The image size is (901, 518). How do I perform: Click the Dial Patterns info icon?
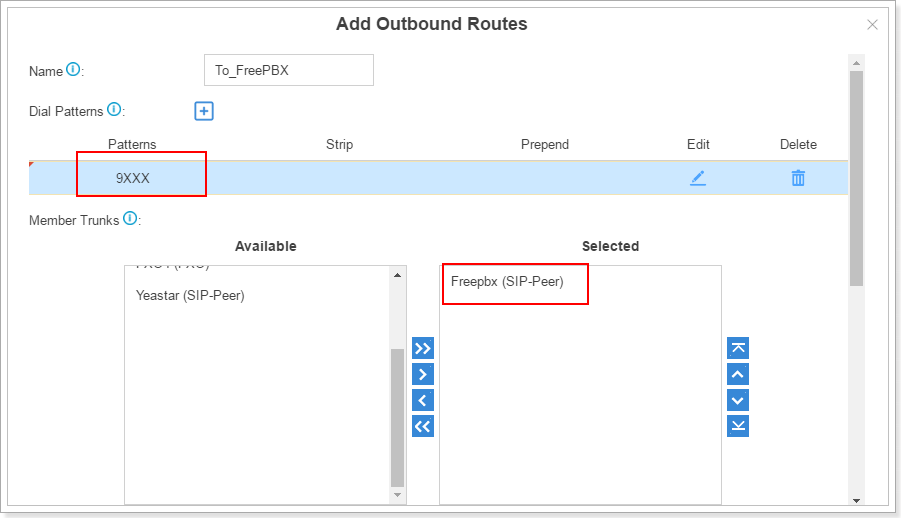click(114, 109)
